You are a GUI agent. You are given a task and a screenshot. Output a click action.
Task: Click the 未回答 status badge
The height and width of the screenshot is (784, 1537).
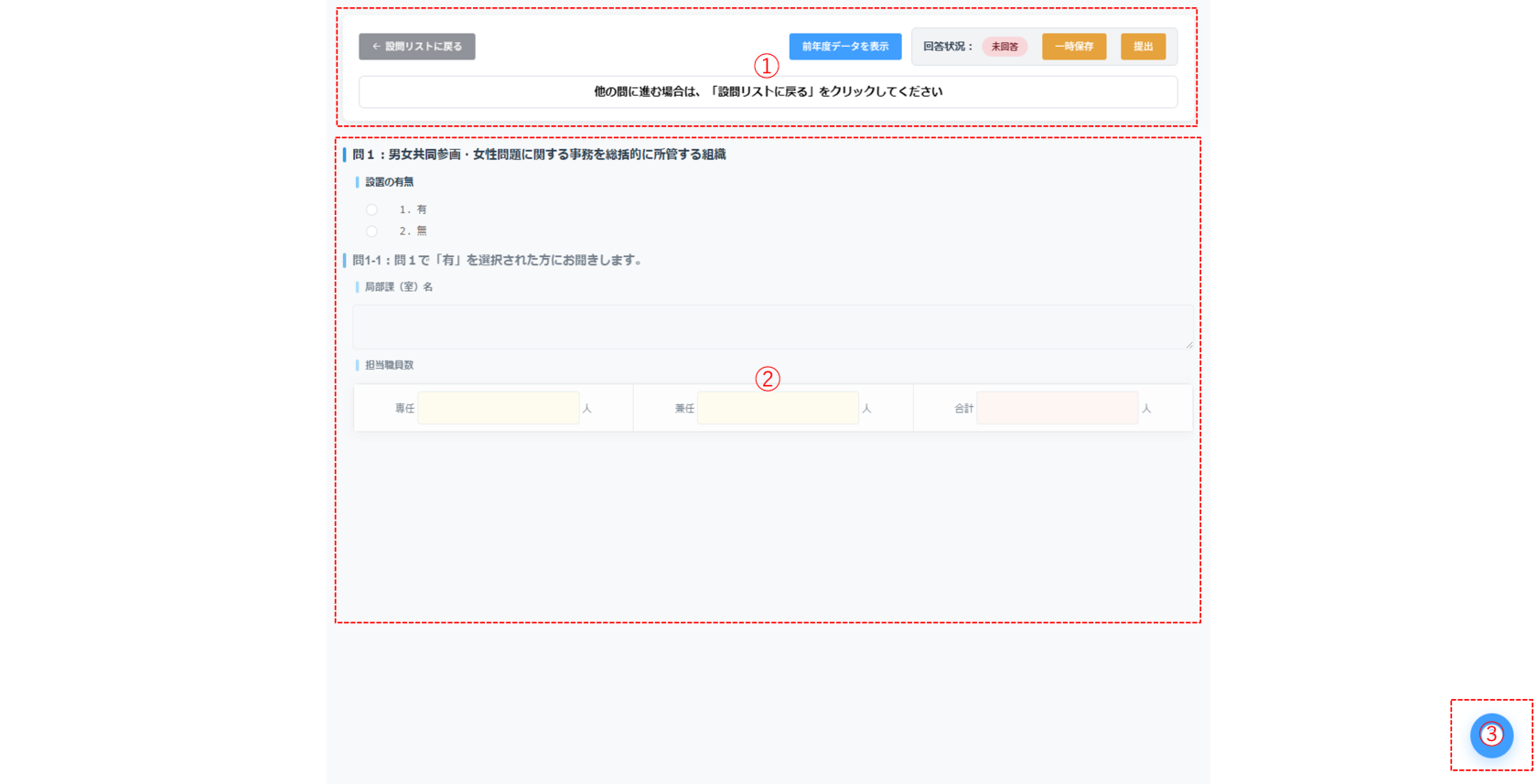click(x=1005, y=47)
